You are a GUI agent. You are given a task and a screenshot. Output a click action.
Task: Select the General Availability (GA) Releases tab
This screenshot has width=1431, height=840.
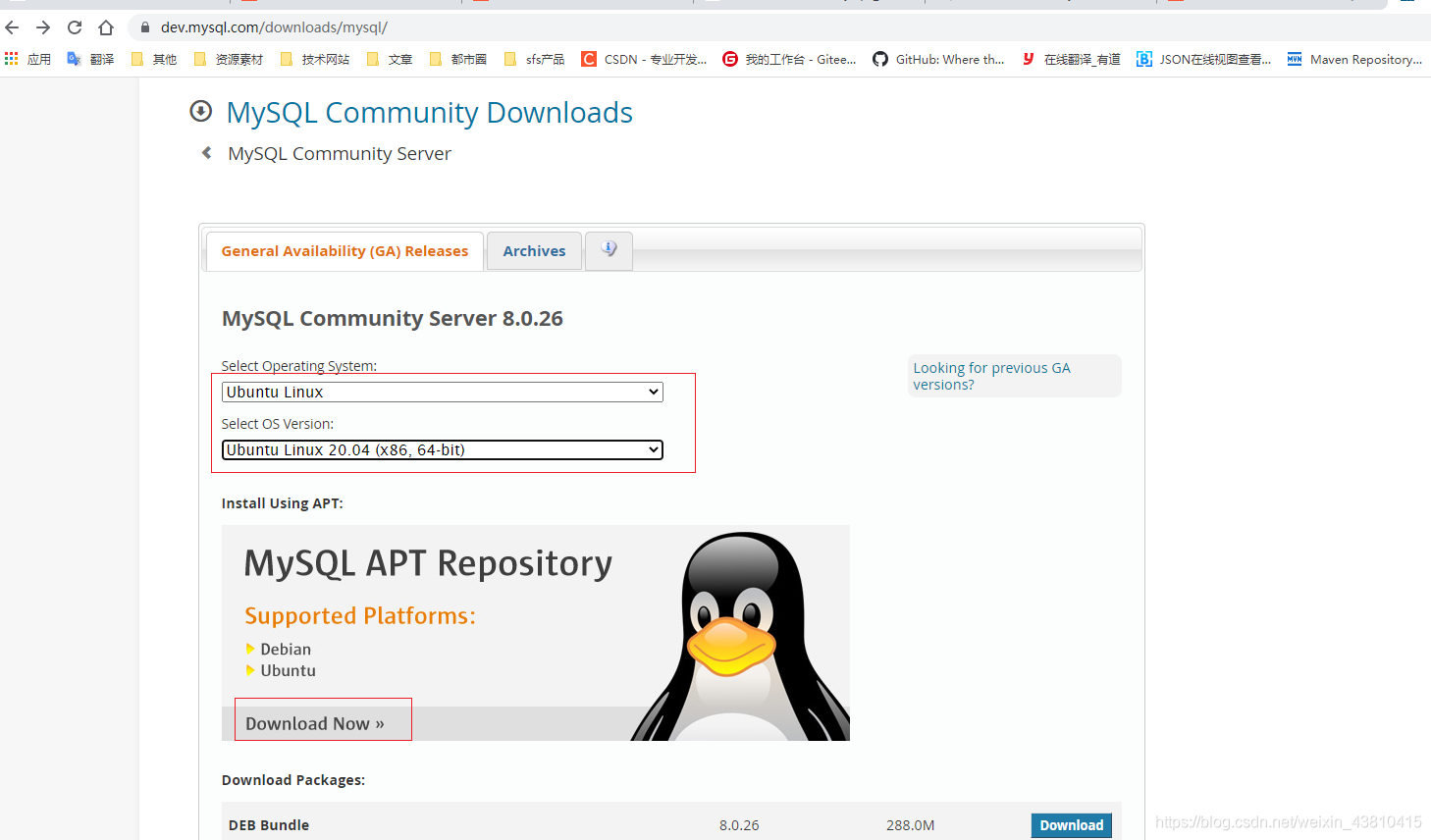pyautogui.click(x=344, y=251)
